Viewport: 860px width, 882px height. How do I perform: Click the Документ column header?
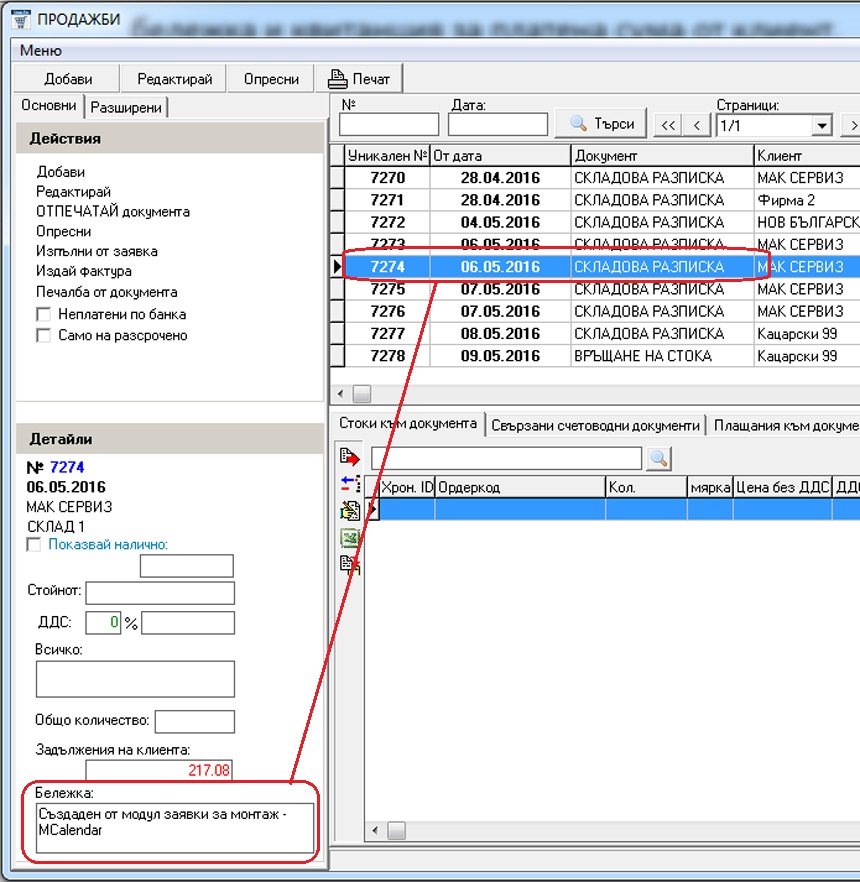(x=662, y=155)
